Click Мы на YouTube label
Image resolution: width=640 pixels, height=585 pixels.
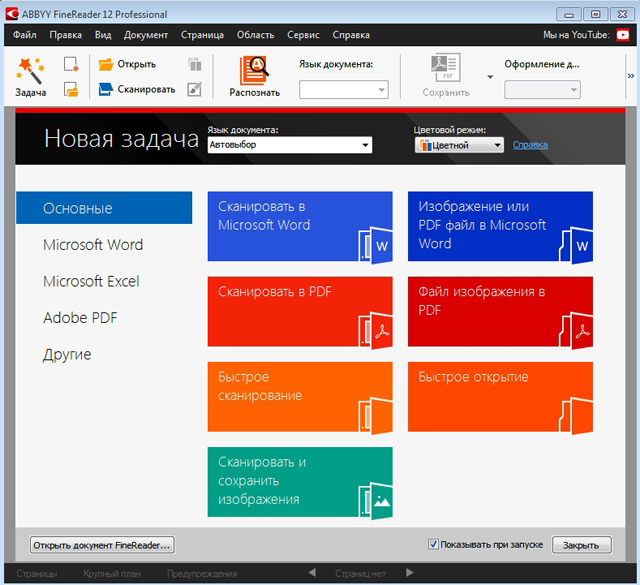click(x=576, y=35)
